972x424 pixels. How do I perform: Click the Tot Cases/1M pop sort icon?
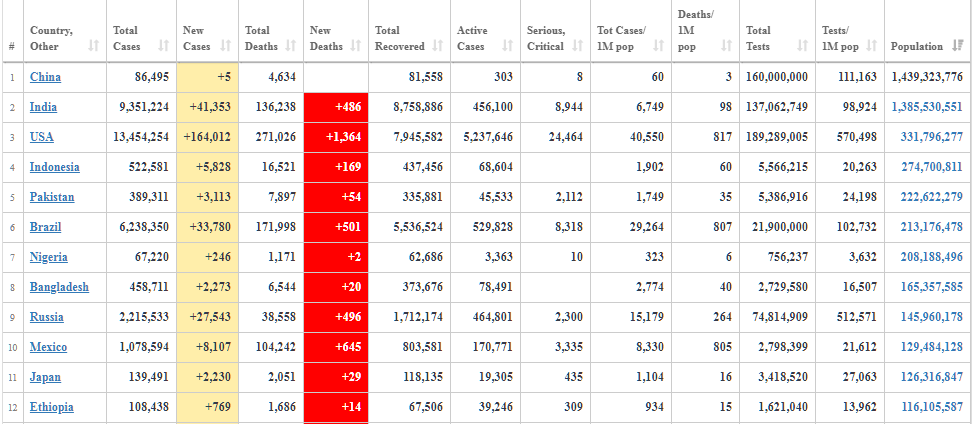click(659, 46)
